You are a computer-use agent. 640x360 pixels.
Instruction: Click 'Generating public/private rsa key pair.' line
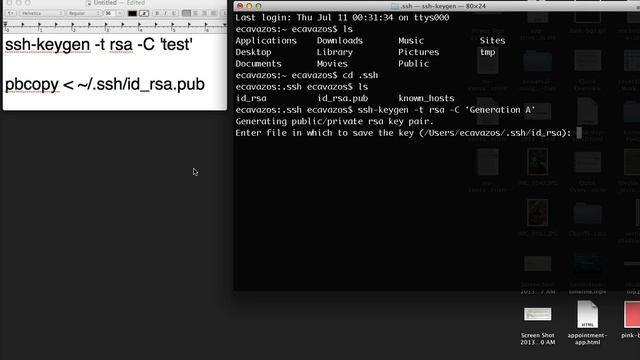[x=334, y=121]
